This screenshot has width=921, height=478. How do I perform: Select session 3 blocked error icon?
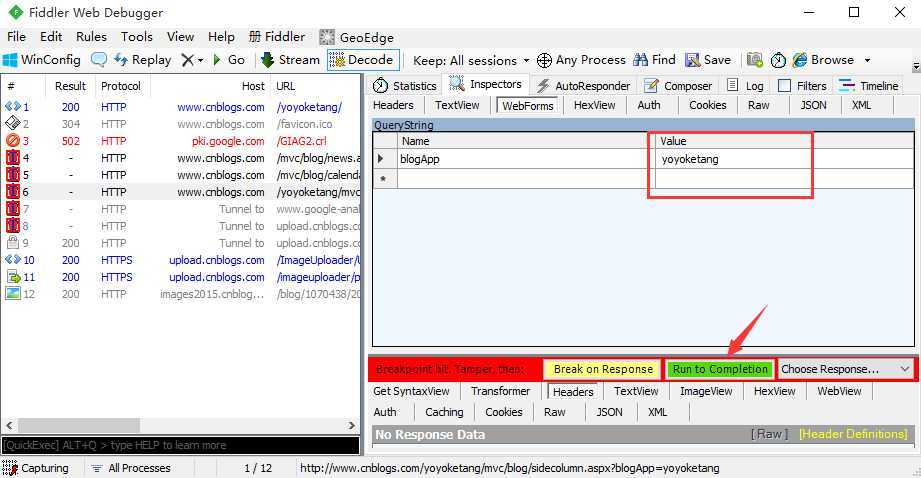click(12, 141)
